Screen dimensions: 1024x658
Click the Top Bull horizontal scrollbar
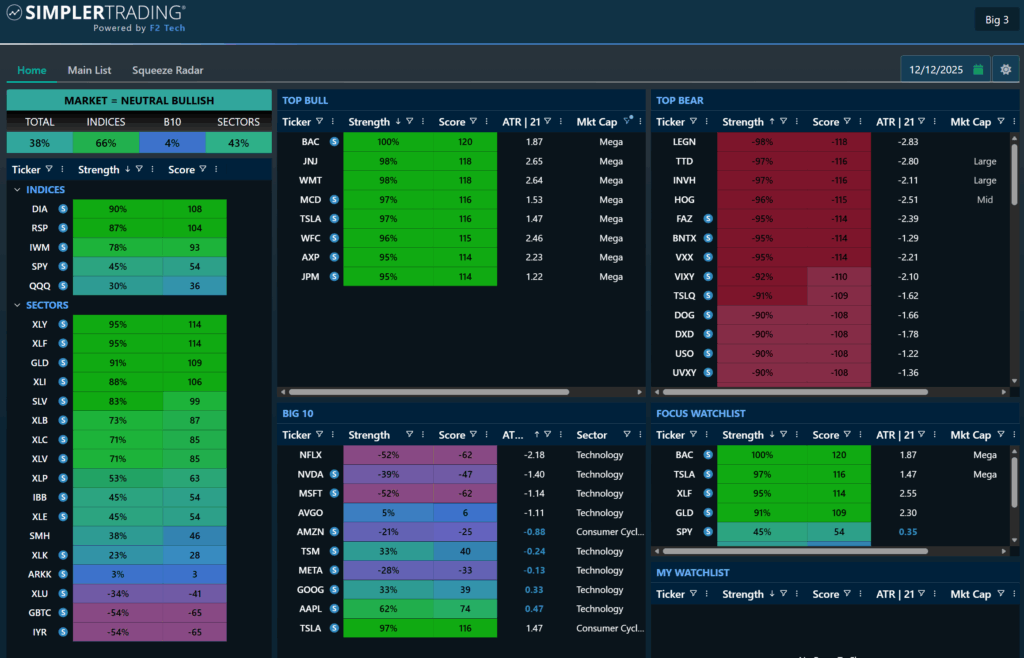[420, 392]
